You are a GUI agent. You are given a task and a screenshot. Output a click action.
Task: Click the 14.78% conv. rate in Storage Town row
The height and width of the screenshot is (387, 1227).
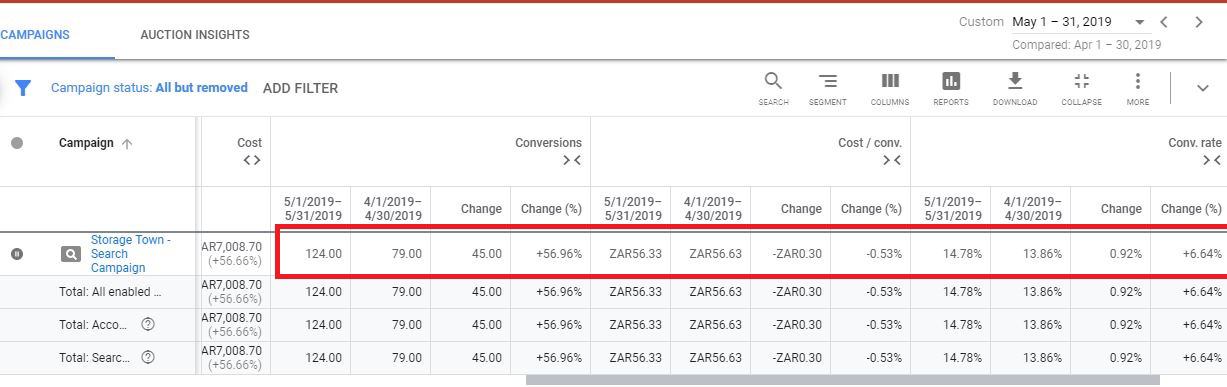point(961,254)
